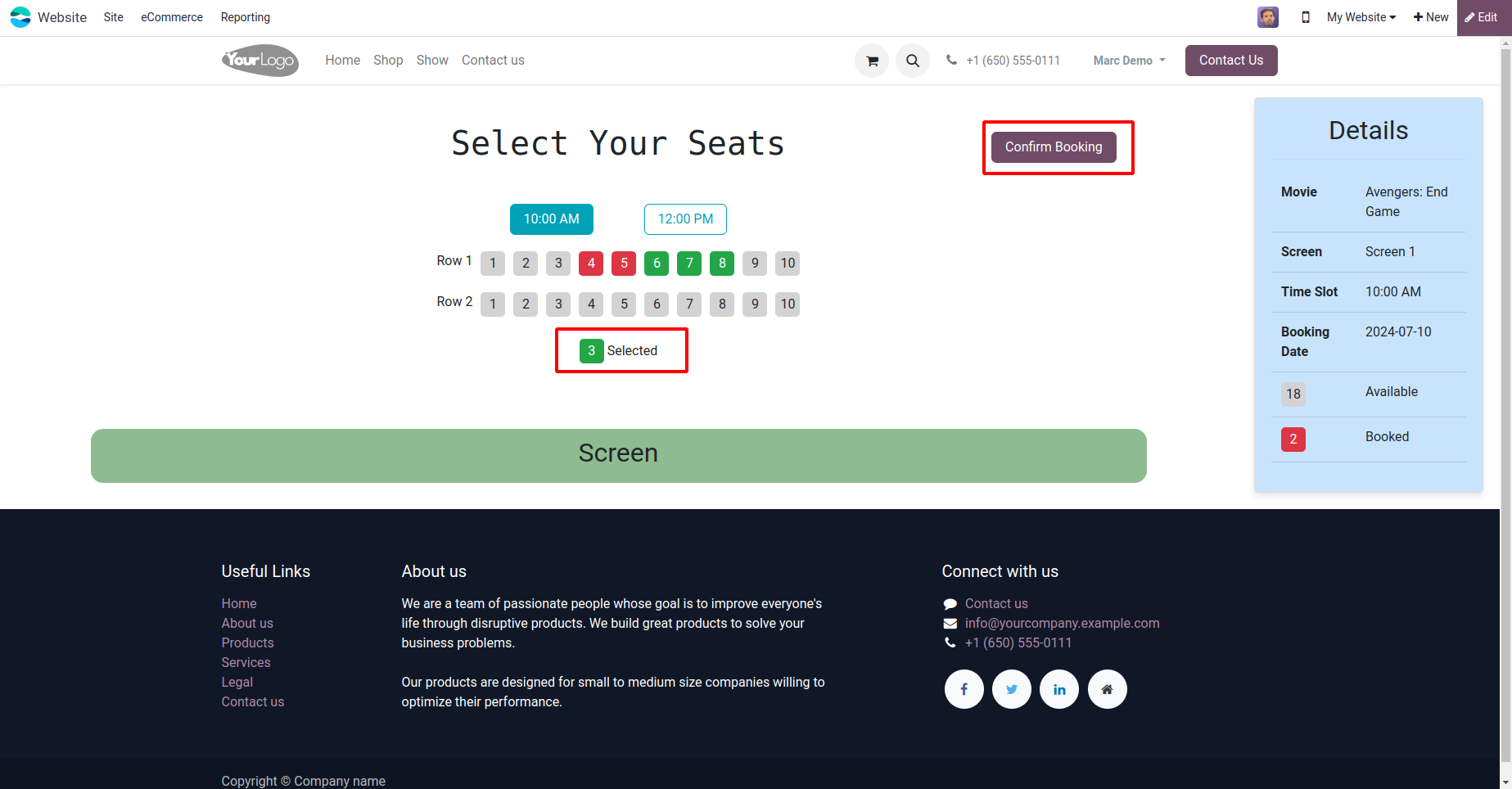
Task: Open the New content menu
Action: tap(1431, 17)
